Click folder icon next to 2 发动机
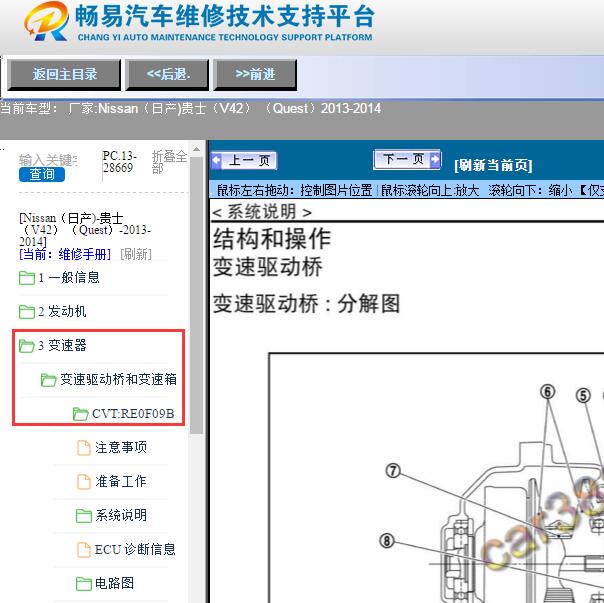Screen dimensions: 604x603 point(27,312)
